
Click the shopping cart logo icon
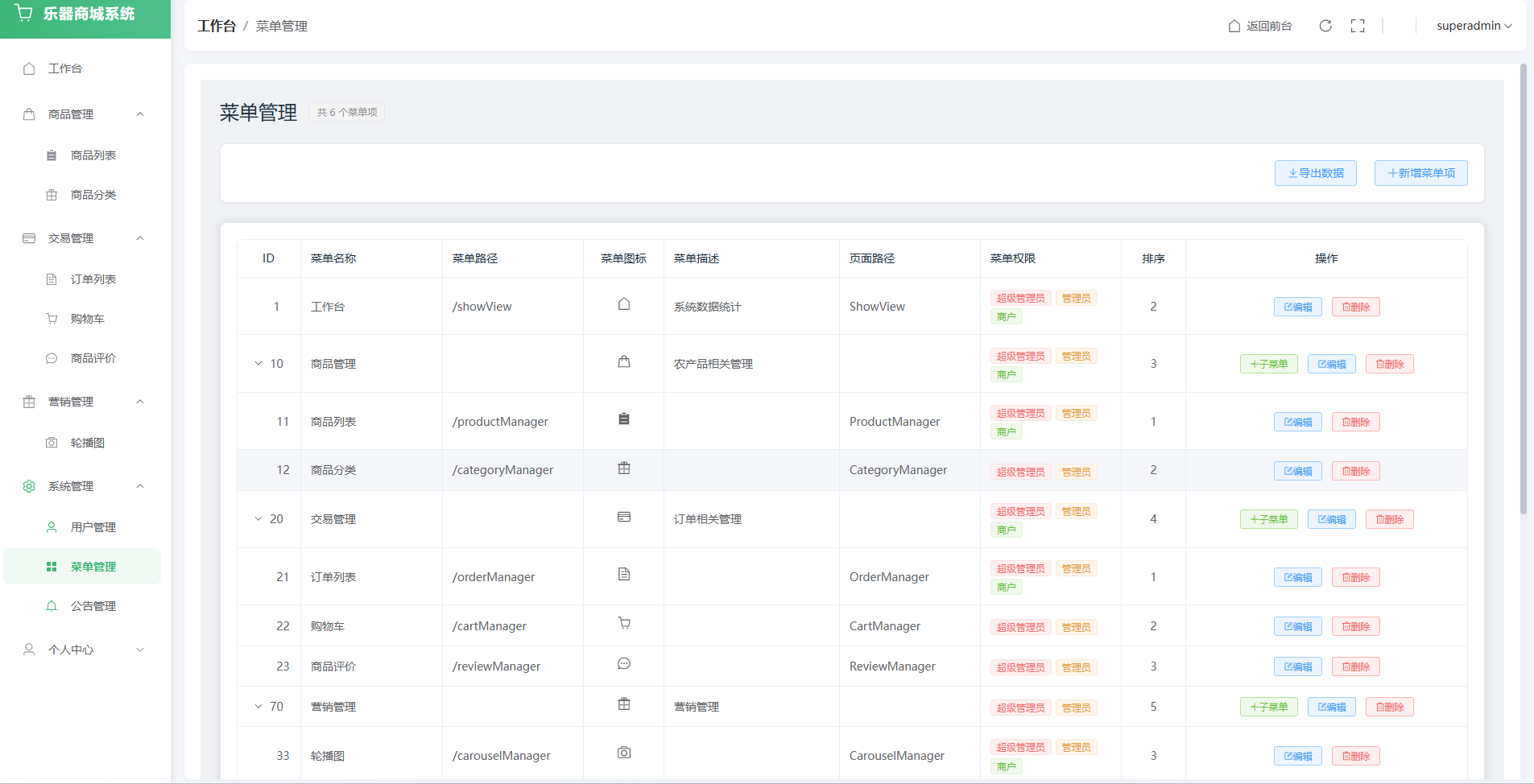point(24,14)
